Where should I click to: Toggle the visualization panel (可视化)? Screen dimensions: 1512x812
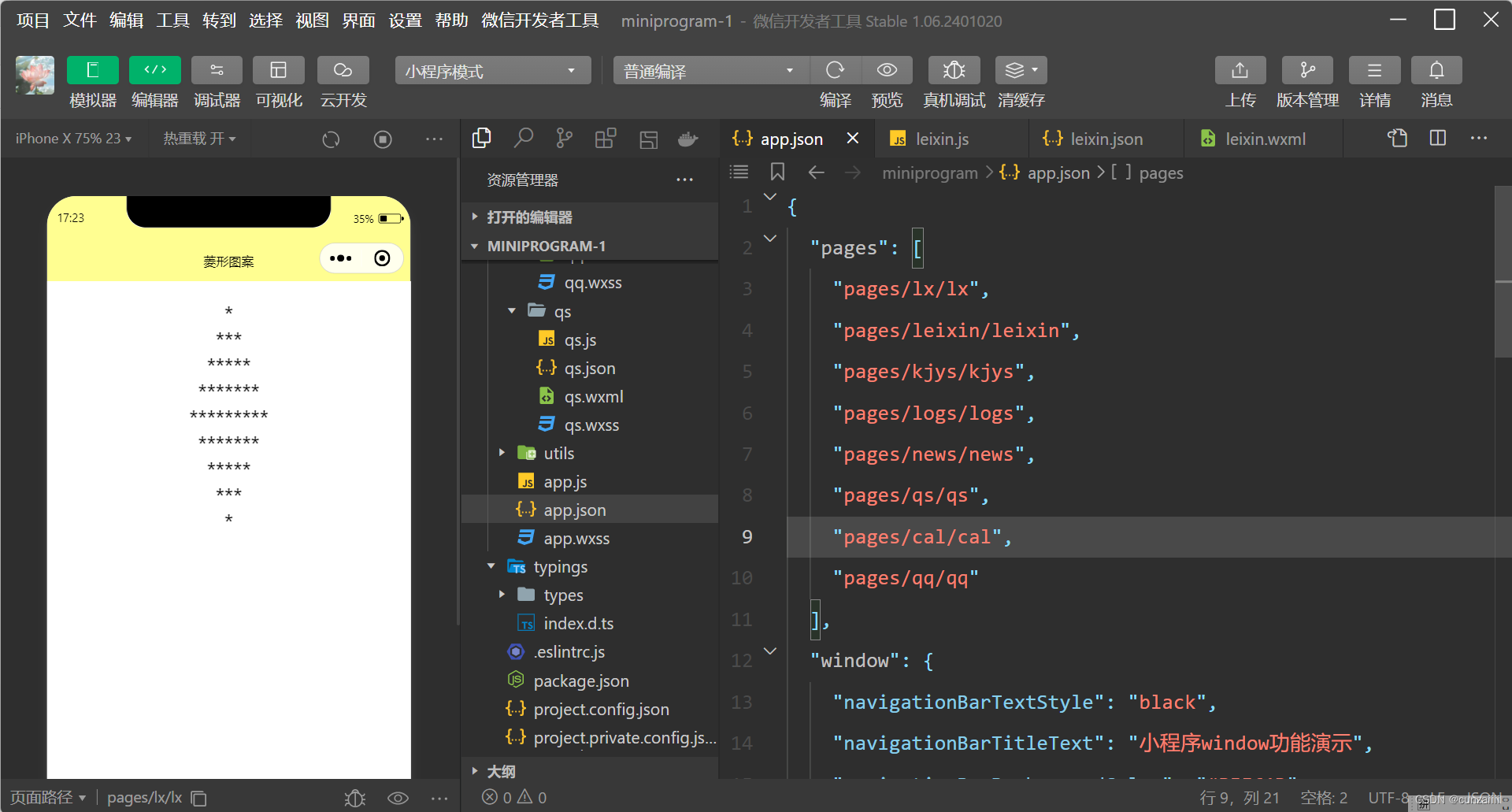pos(278,70)
